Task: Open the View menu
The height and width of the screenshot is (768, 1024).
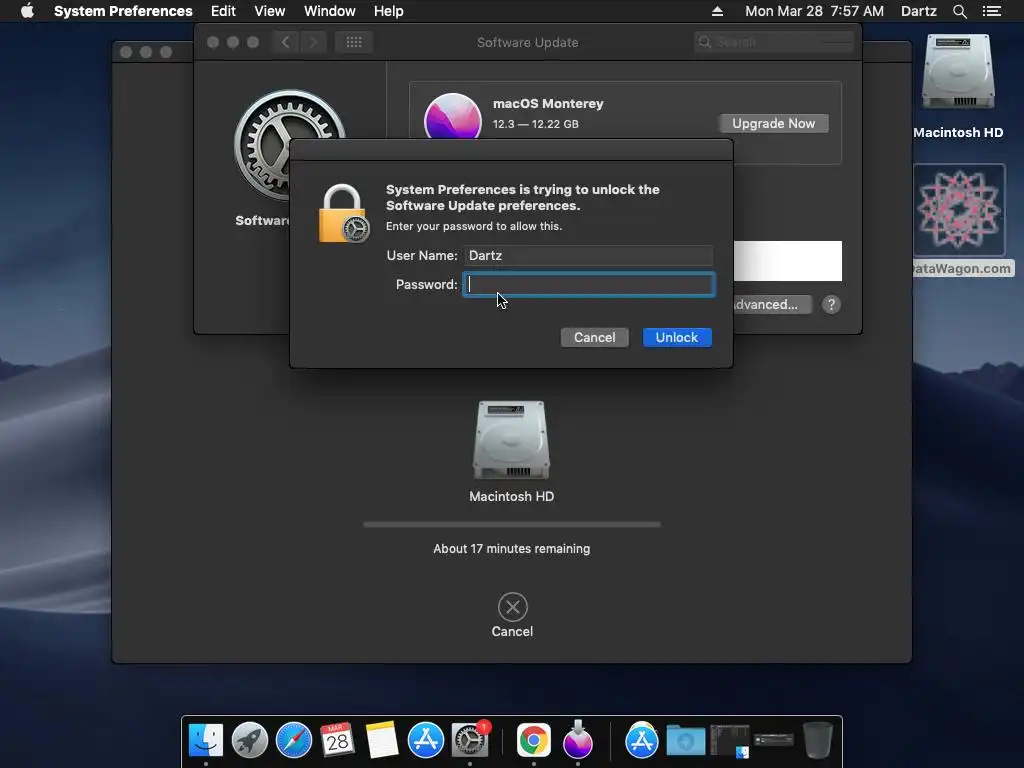Action: (x=270, y=11)
